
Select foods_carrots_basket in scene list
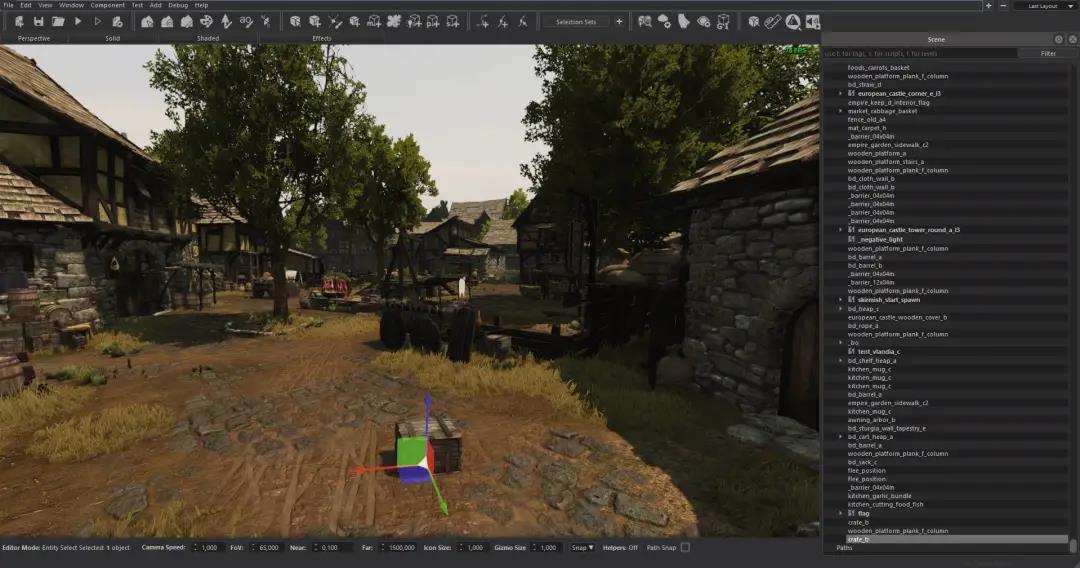point(878,67)
